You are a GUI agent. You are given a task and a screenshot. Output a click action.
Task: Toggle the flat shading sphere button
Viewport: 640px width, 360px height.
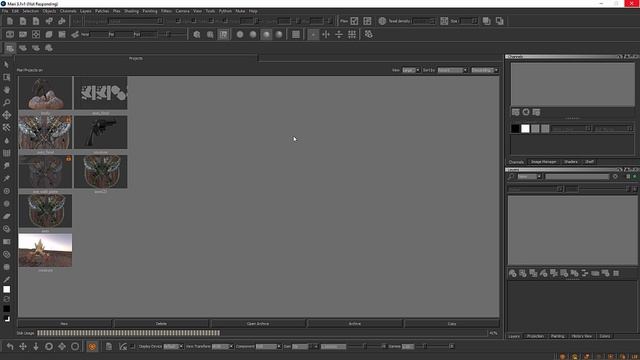[240, 34]
